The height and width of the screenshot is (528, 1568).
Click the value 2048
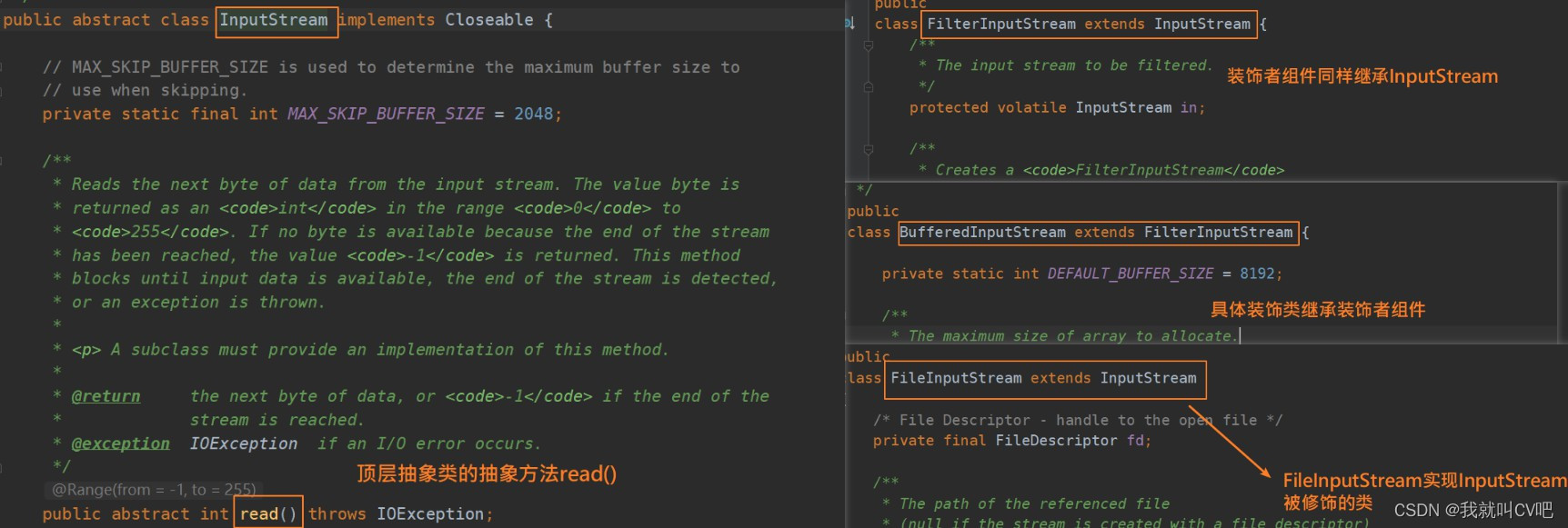[x=533, y=114]
